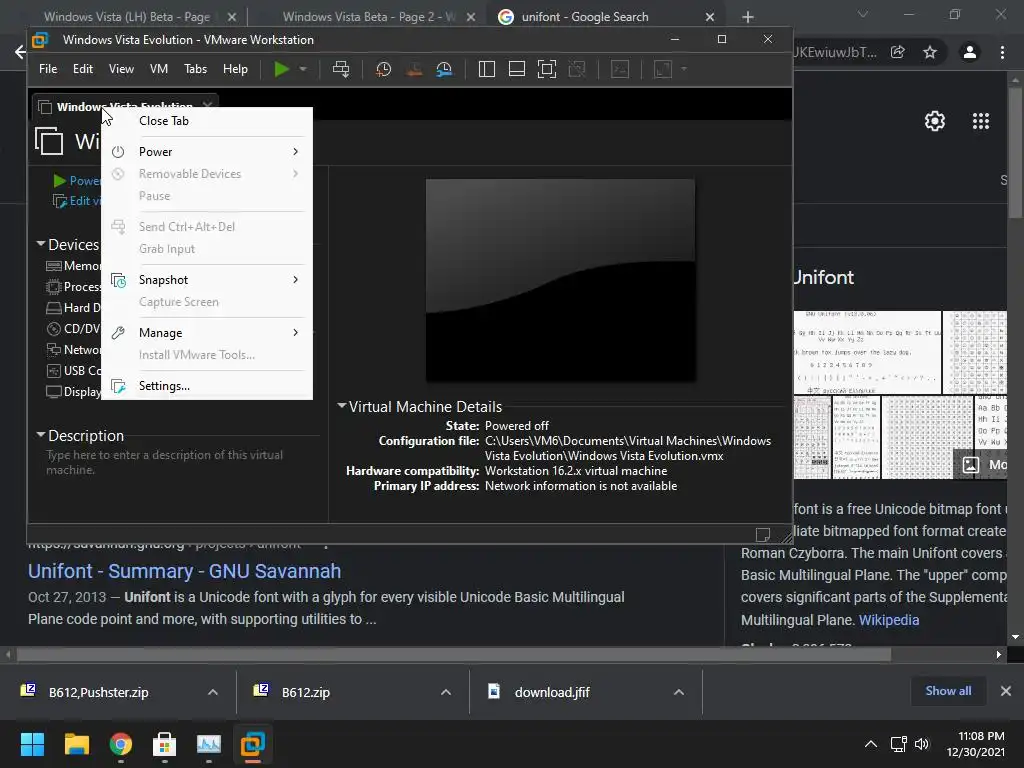Viewport: 1024px width, 768px height.
Task: Take a snapshot using the clock toolbar icon
Action: pos(383,69)
